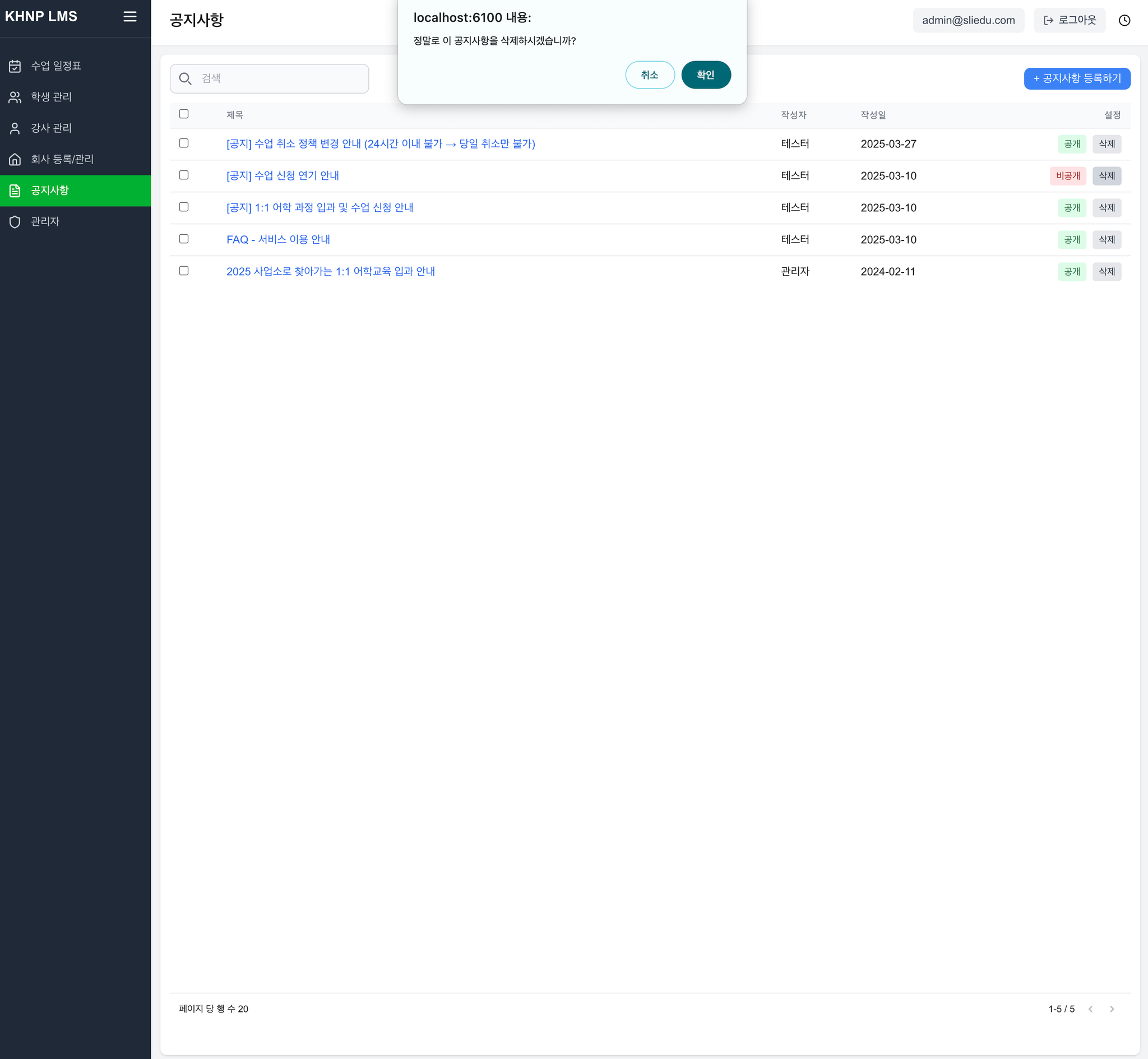Click the person icon for 강사 관리
The image size is (1148, 1059).
[15, 128]
